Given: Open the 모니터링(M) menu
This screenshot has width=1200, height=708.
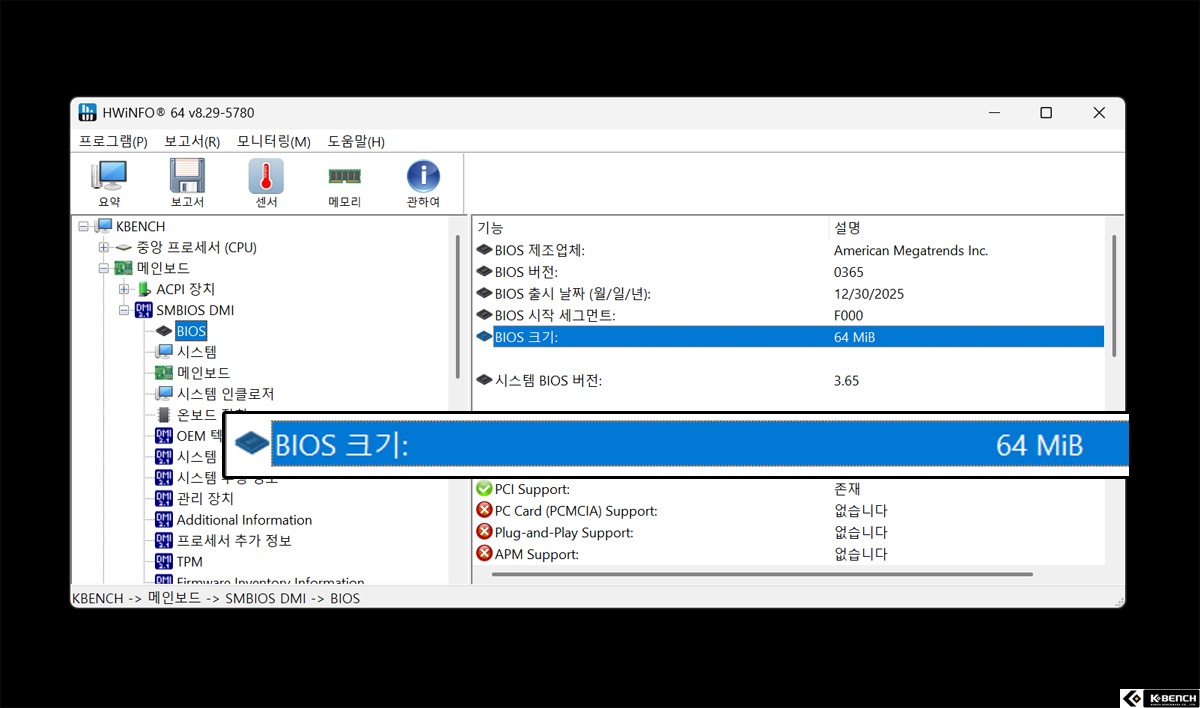Looking at the screenshot, I should 273,142.
